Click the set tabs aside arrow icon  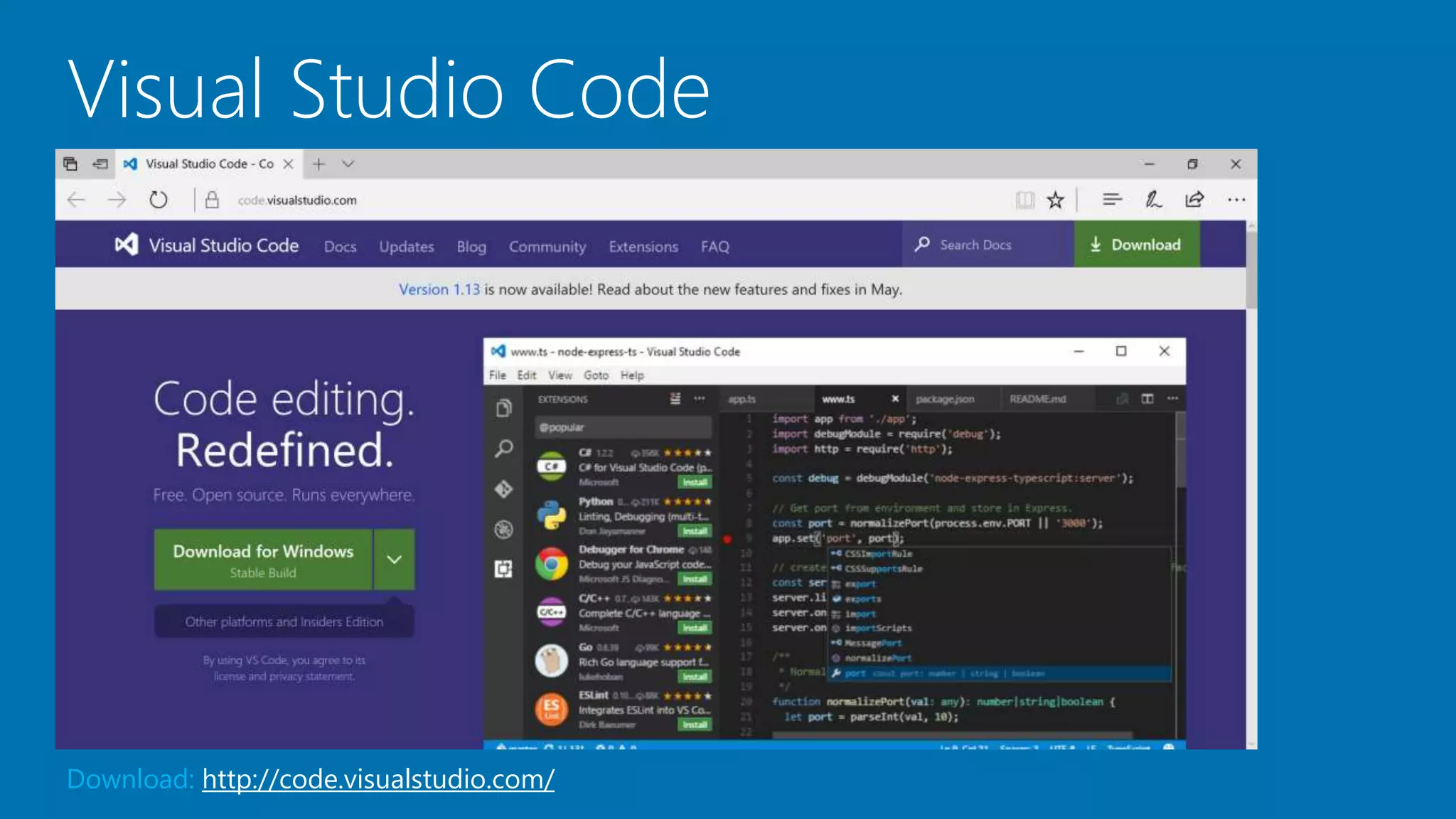click(x=100, y=164)
